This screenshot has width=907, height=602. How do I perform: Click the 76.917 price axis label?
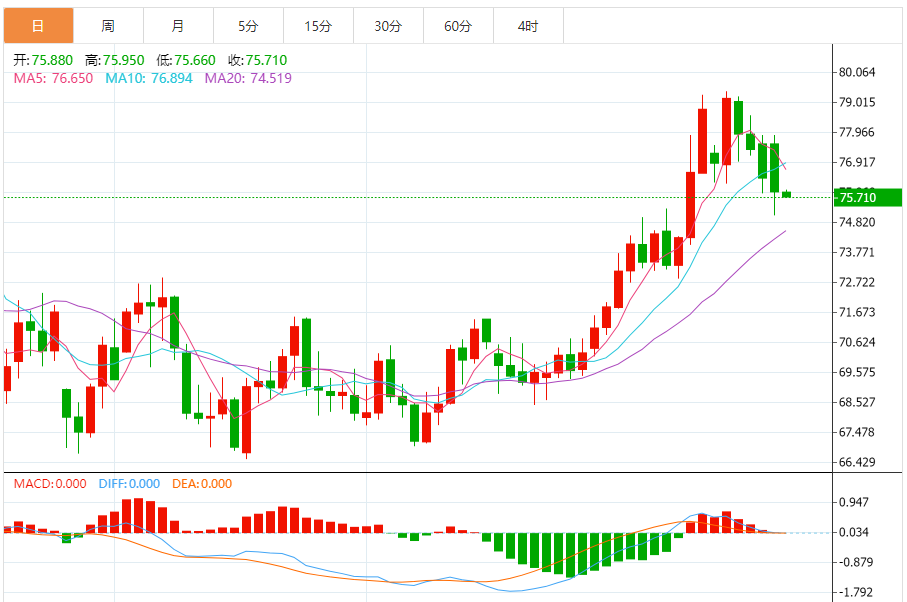pyautogui.click(x=857, y=162)
